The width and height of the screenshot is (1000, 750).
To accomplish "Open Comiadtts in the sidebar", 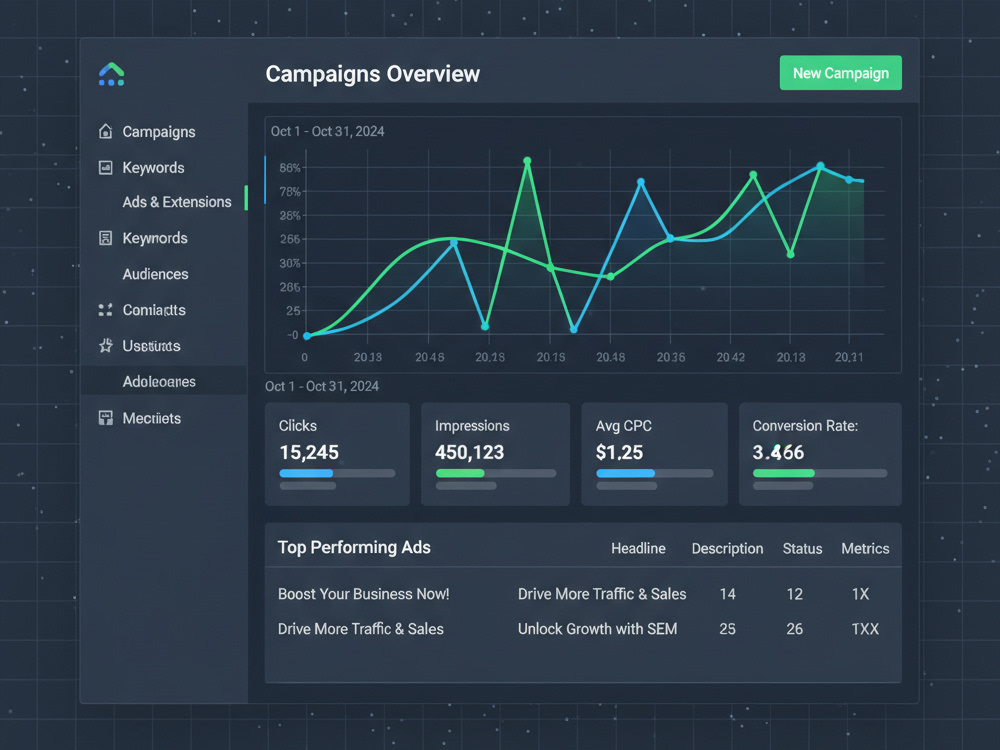I will click(x=154, y=310).
